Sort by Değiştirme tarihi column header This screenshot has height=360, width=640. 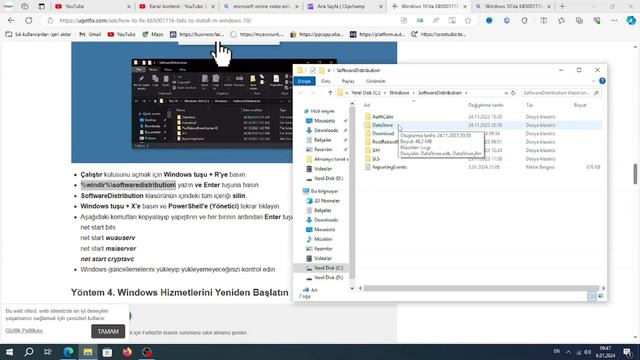tap(485, 105)
